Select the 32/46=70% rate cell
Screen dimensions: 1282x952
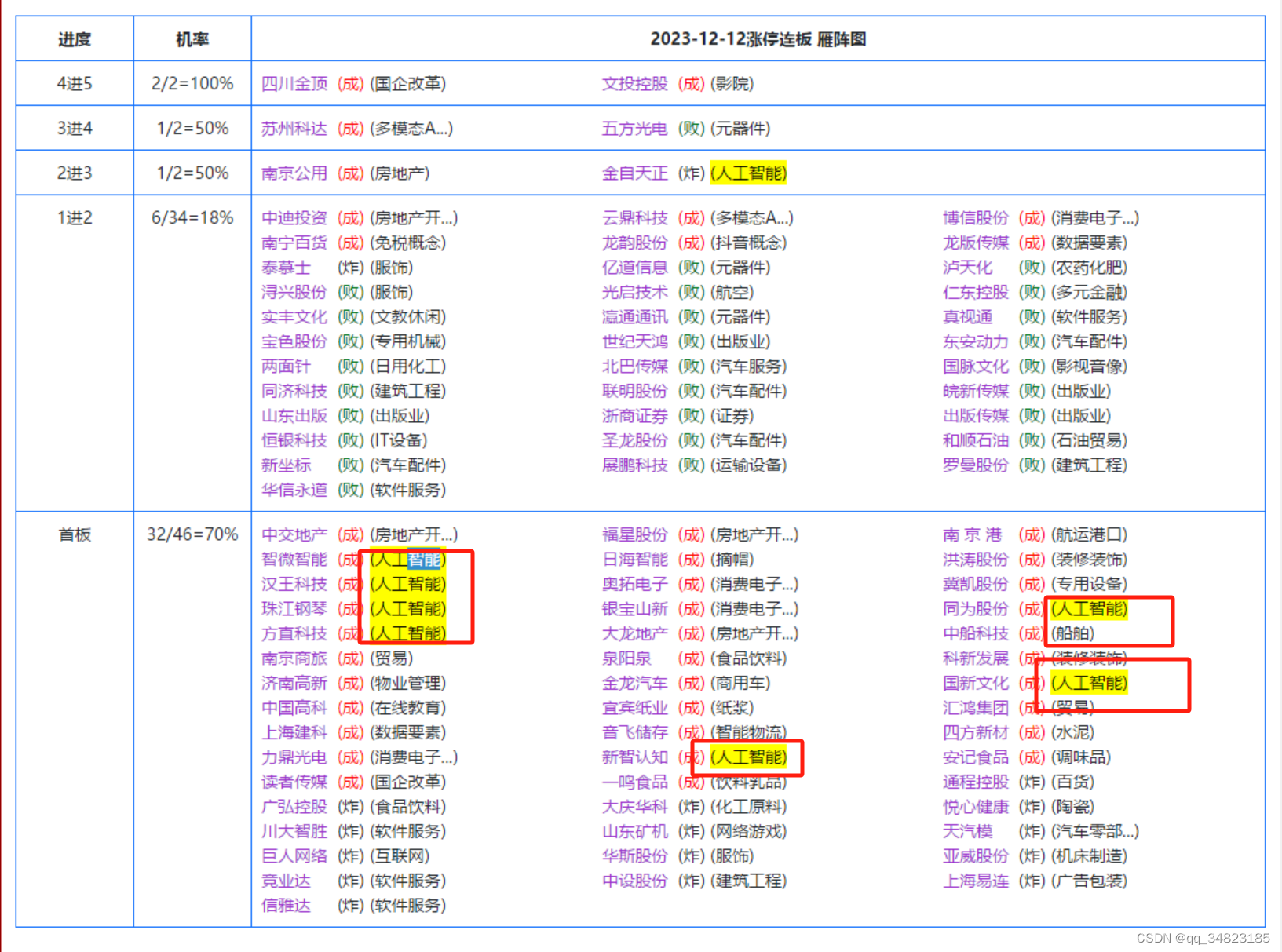pos(192,720)
